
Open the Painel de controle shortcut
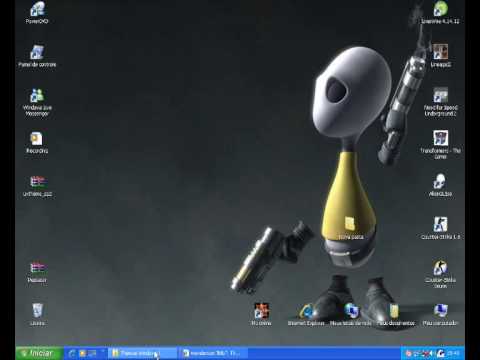[x=37, y=56]
